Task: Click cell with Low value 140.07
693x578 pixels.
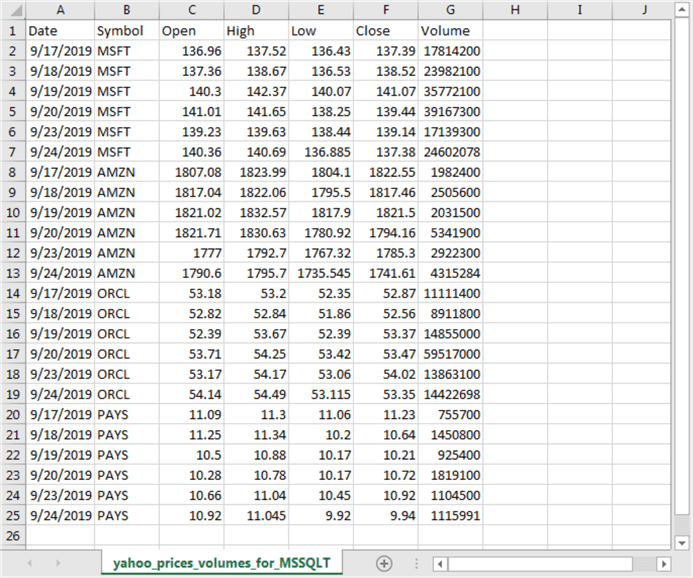Action: point(321,91)
